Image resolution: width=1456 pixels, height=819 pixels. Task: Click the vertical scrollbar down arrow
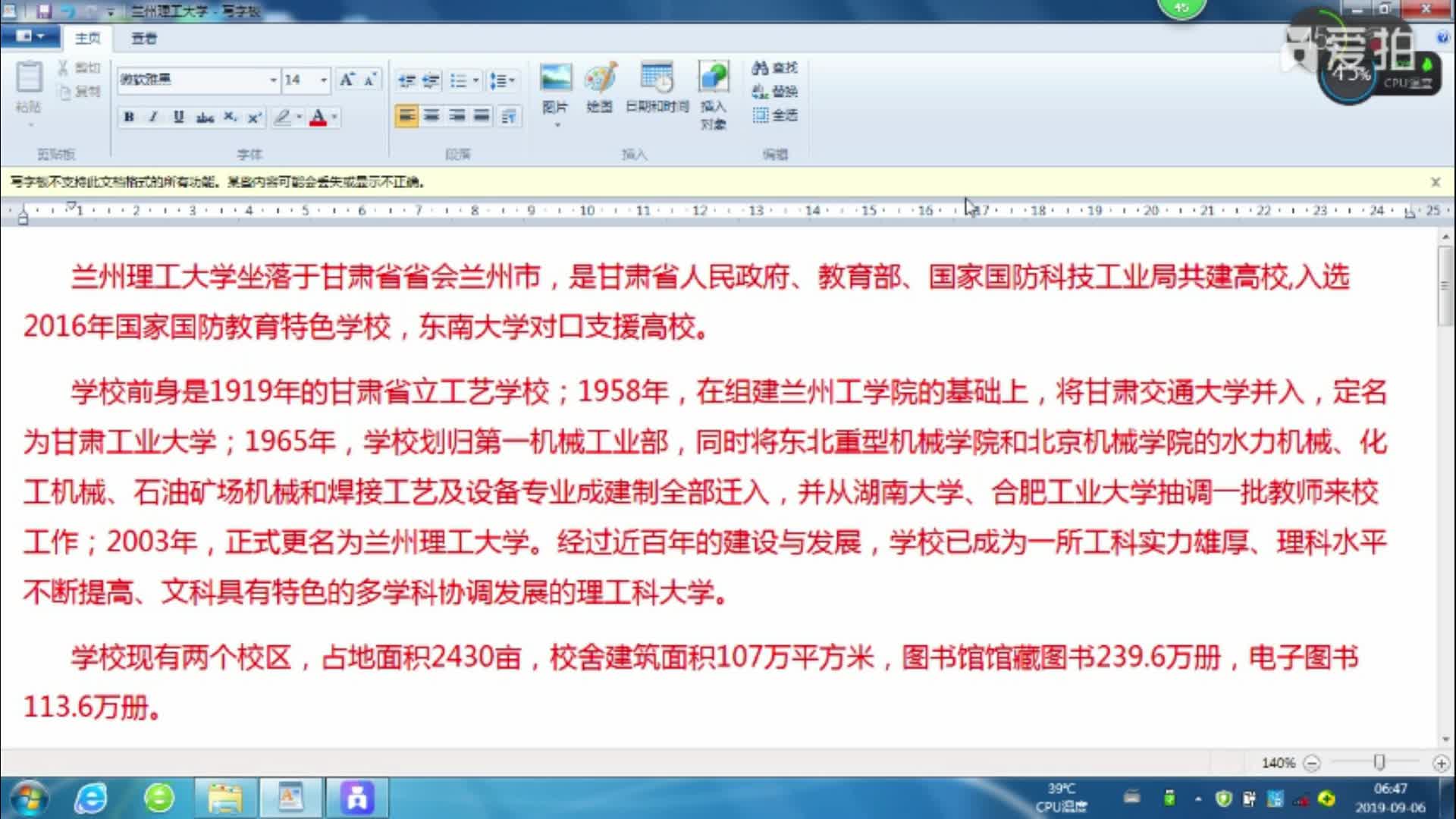pyautogui.click(x=1445, y=739)
